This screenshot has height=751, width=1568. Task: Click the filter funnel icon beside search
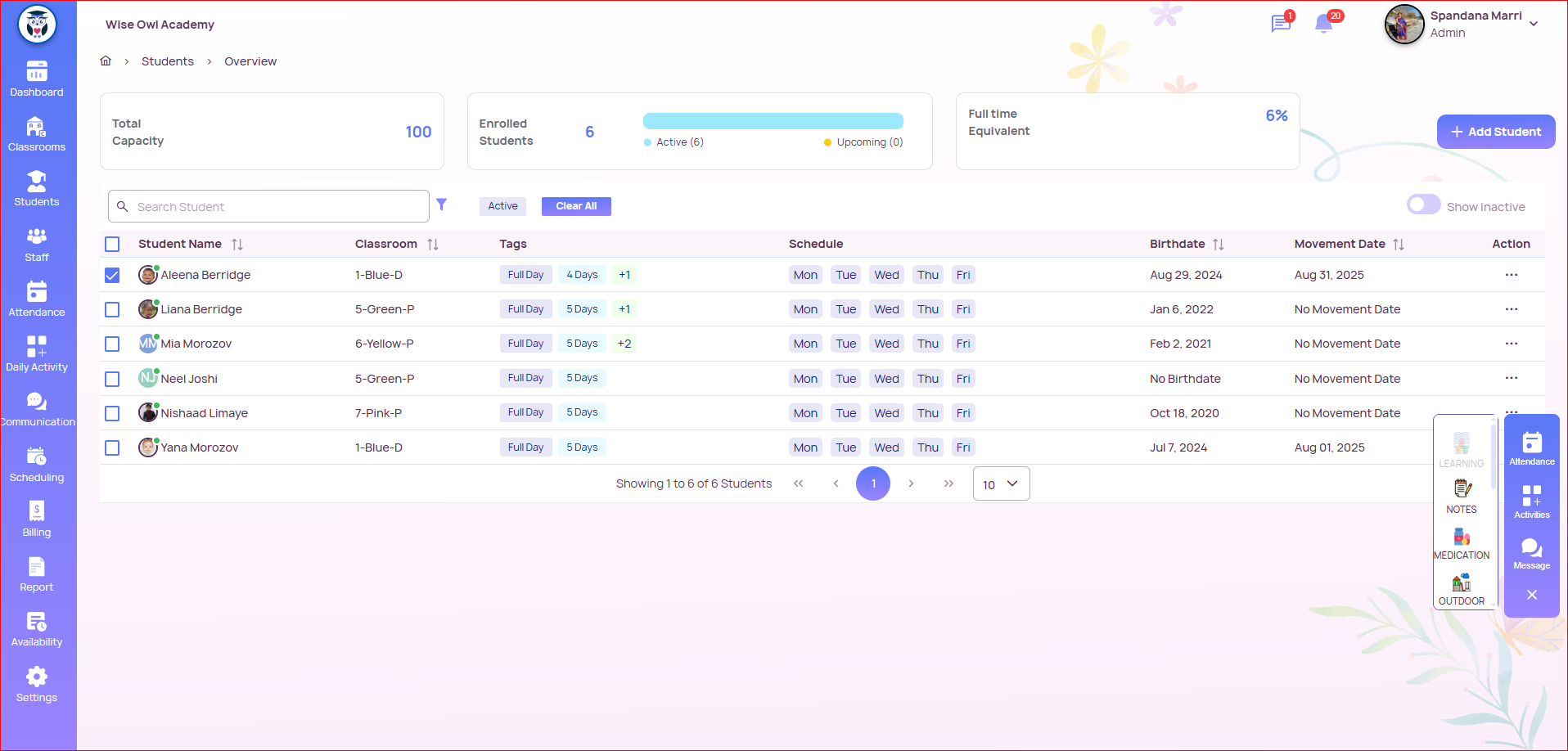pyautogui.click(x=441, y=205)
